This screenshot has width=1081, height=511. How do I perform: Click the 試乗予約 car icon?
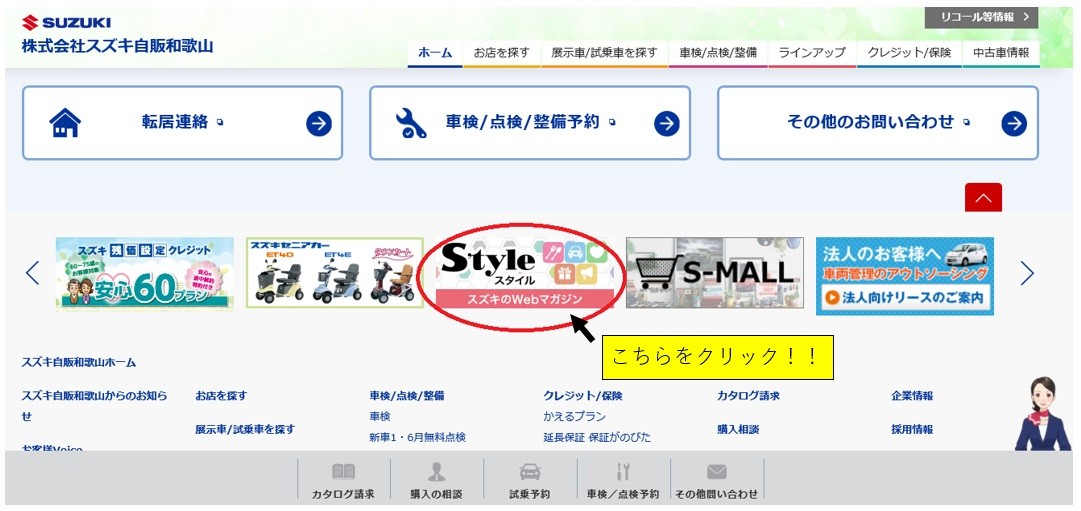coord(530,472)
